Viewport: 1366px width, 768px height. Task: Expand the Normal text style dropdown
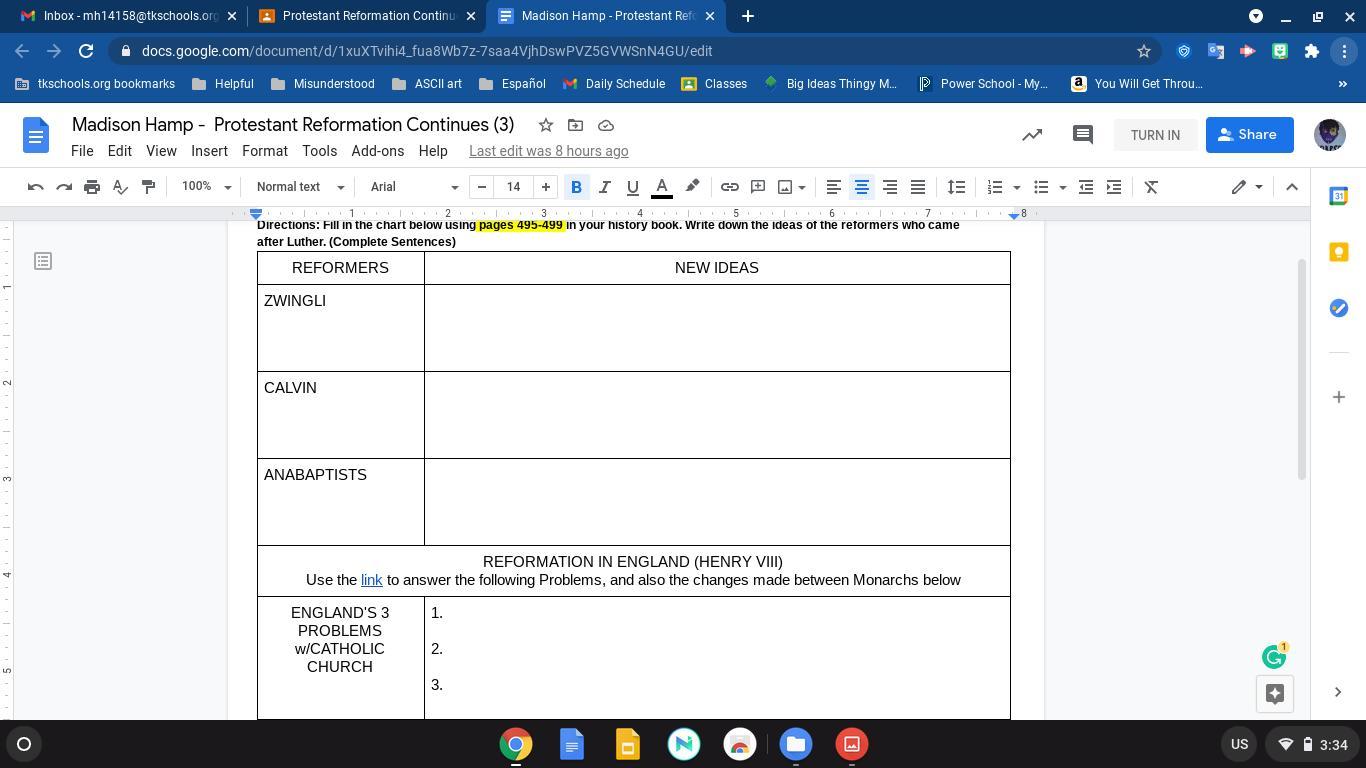click(x=300, y=187)
